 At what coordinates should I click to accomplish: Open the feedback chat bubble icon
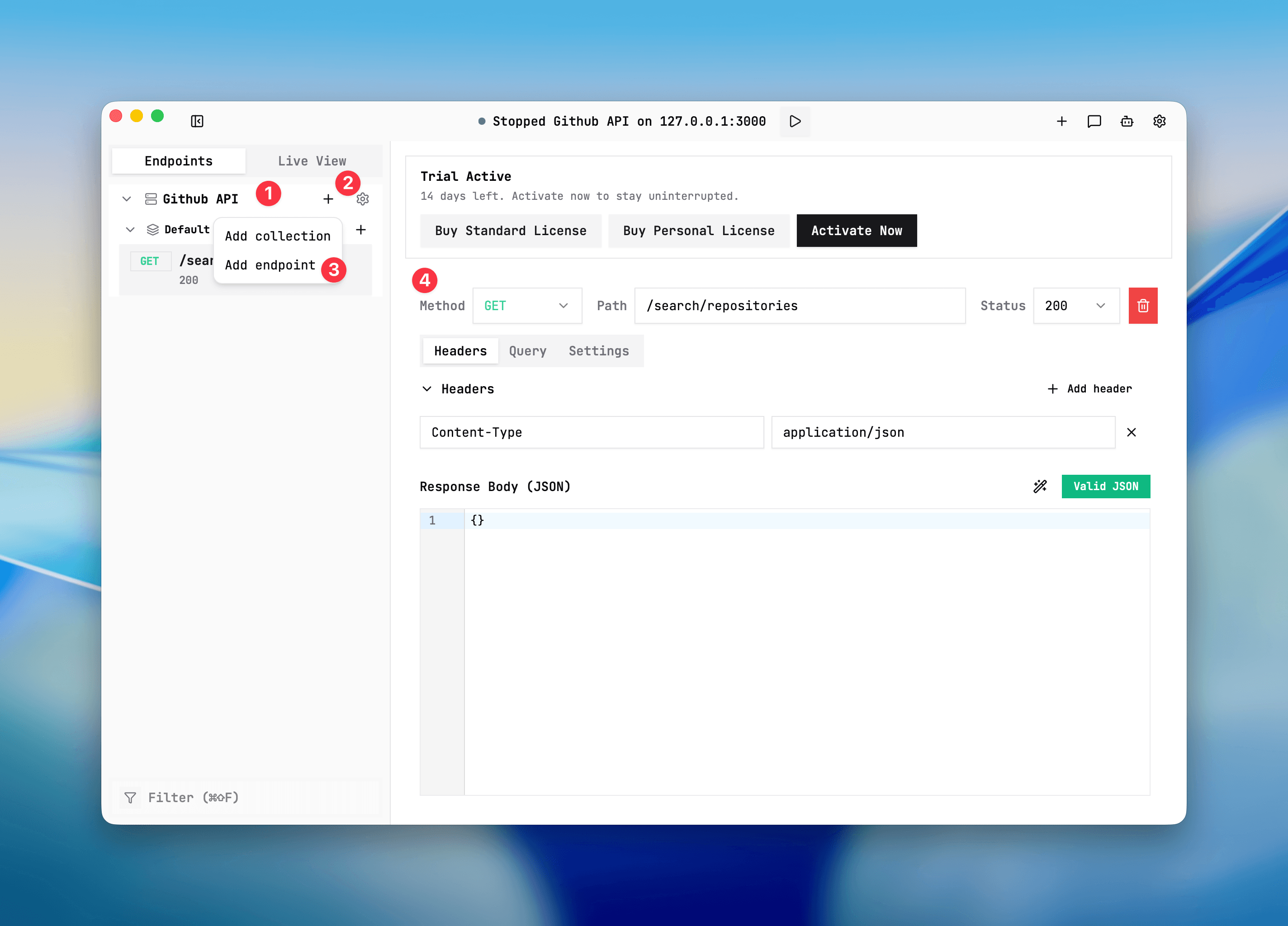click(x=1094, y=121)
